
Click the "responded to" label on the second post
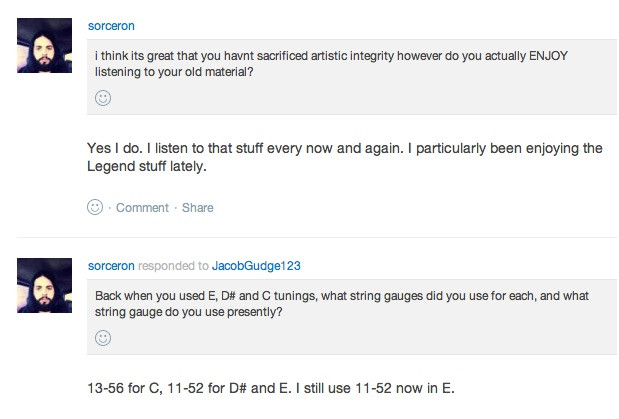click(173, 266)
